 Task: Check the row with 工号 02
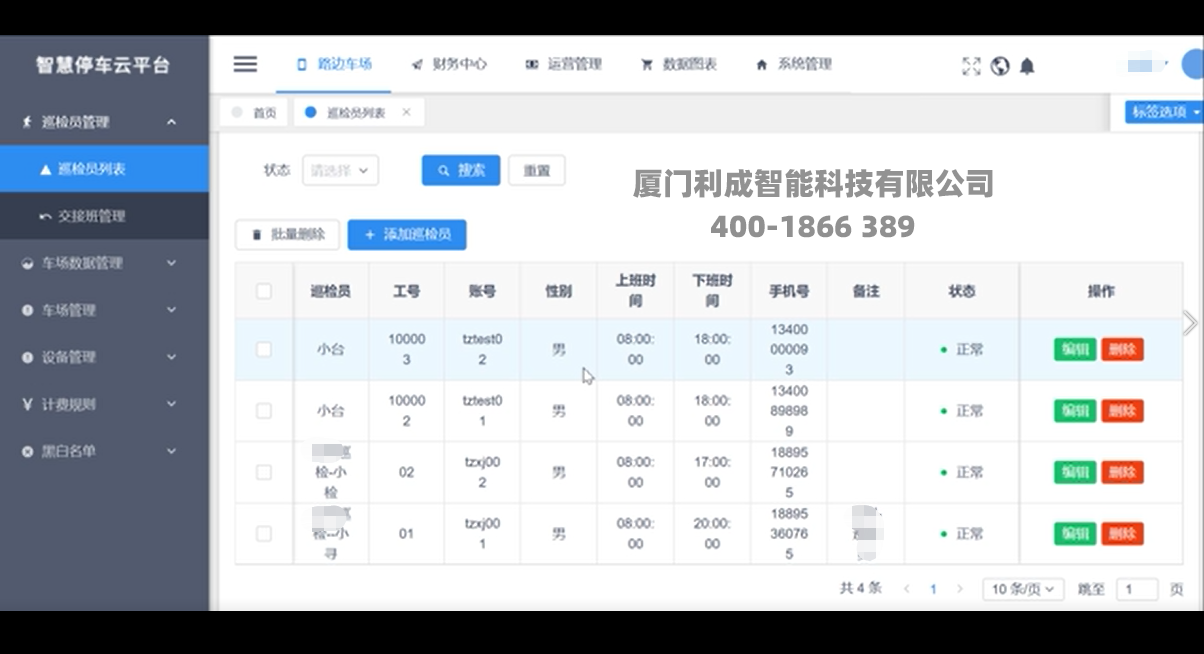point(264,472)
